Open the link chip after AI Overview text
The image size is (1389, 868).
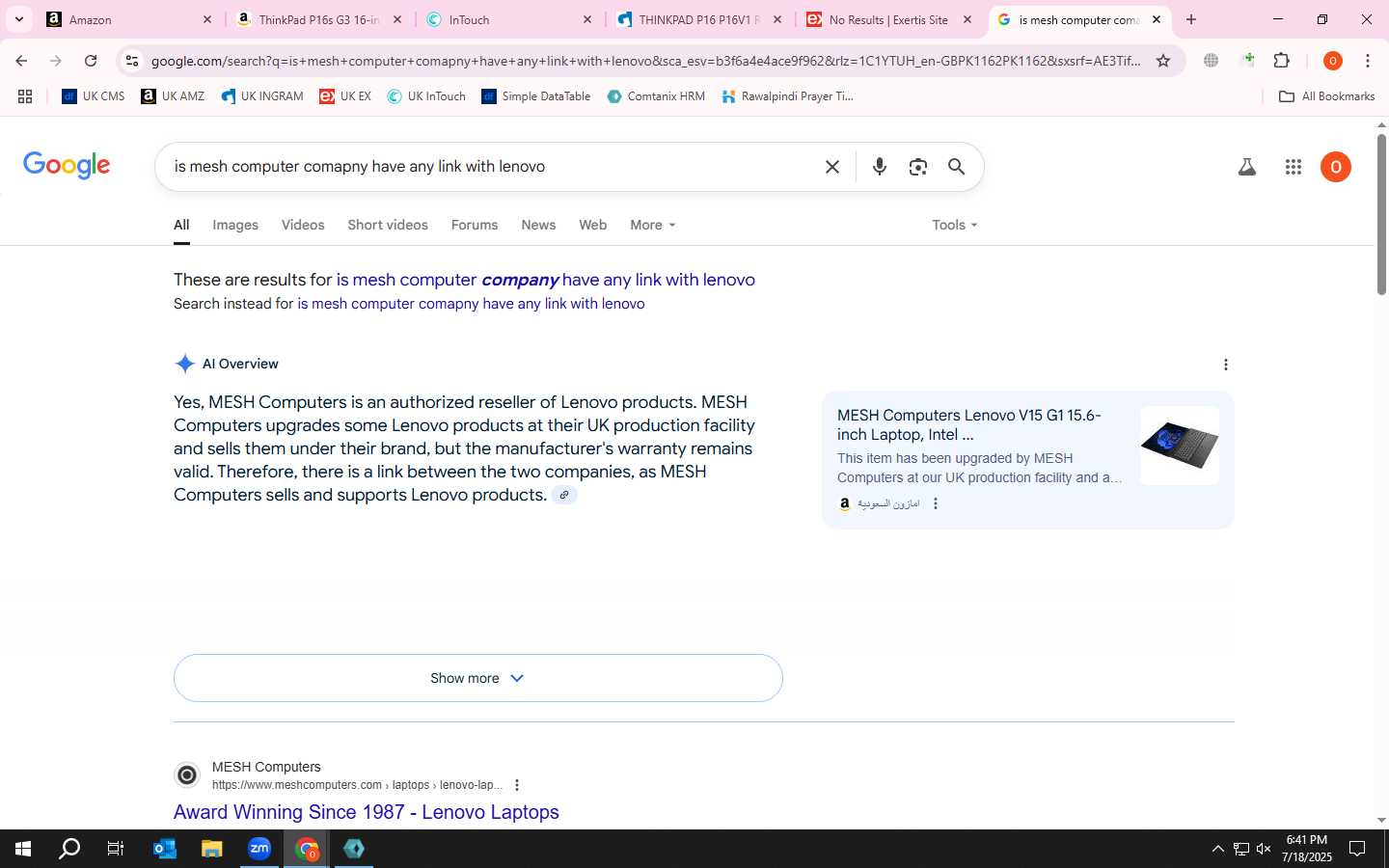coord(564,495)
